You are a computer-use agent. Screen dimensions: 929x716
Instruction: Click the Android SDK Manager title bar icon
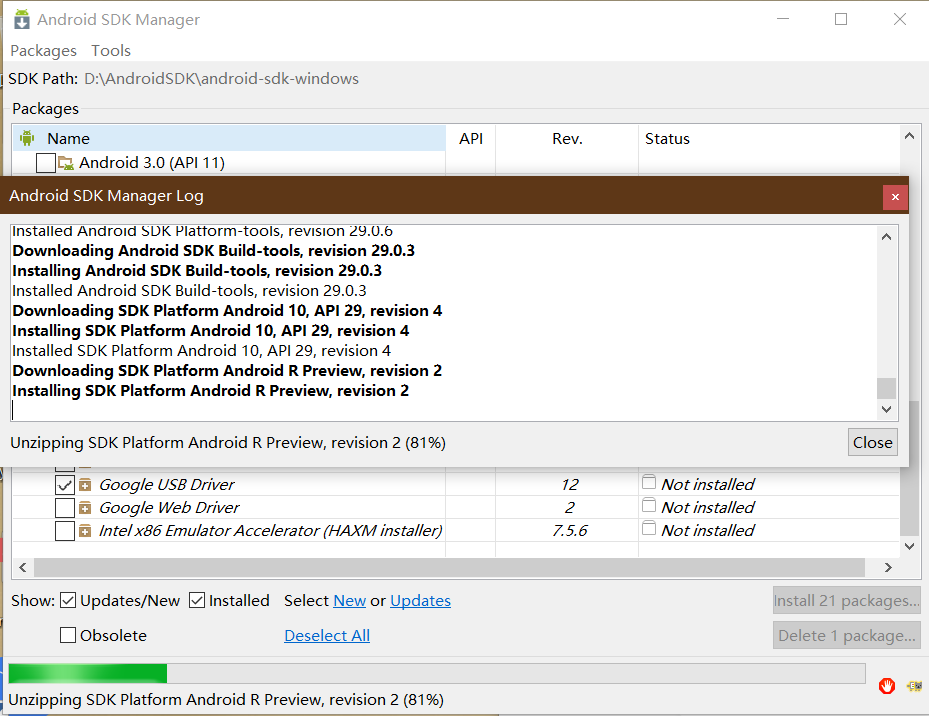[21, 20]
